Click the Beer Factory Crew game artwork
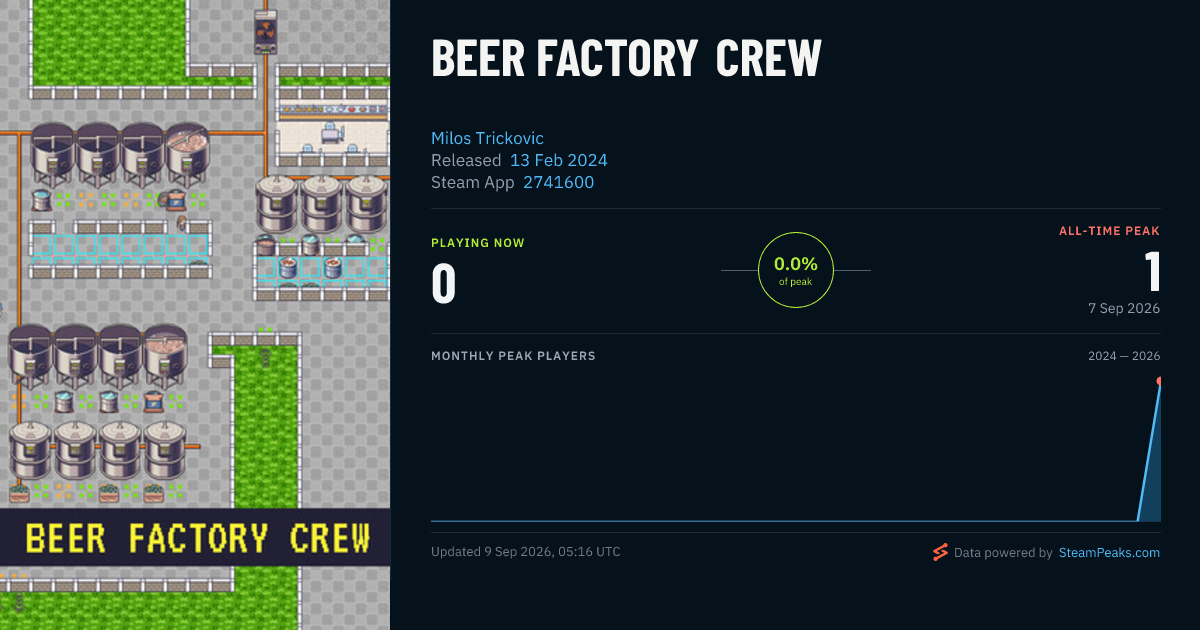Screen dimensions: 1200x630 [x=195, y=315]
